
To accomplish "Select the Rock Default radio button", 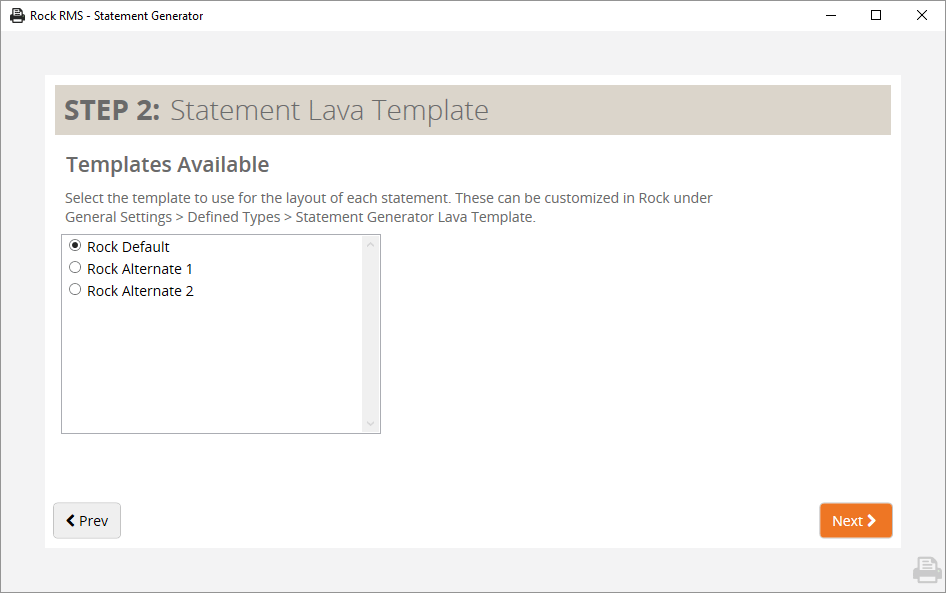I will [x=75, y=246].
